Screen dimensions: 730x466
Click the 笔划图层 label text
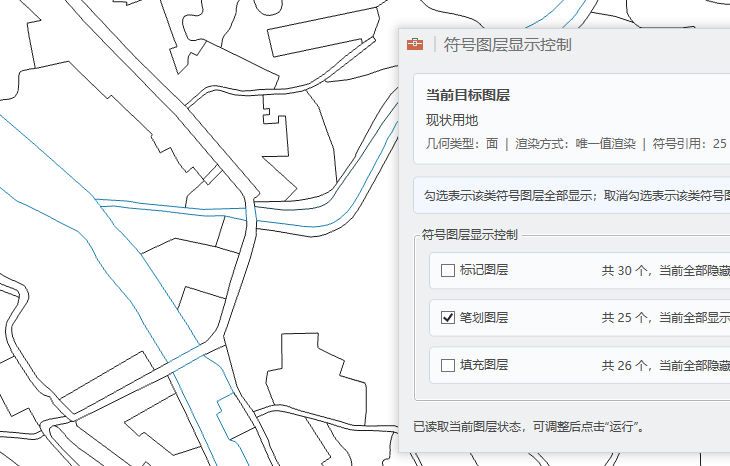484,318
